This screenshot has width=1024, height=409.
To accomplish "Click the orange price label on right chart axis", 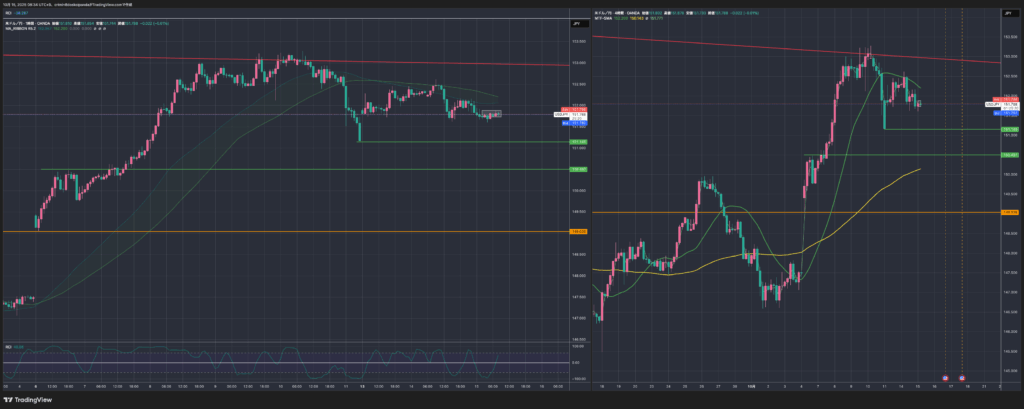I will click(1009, 212).
